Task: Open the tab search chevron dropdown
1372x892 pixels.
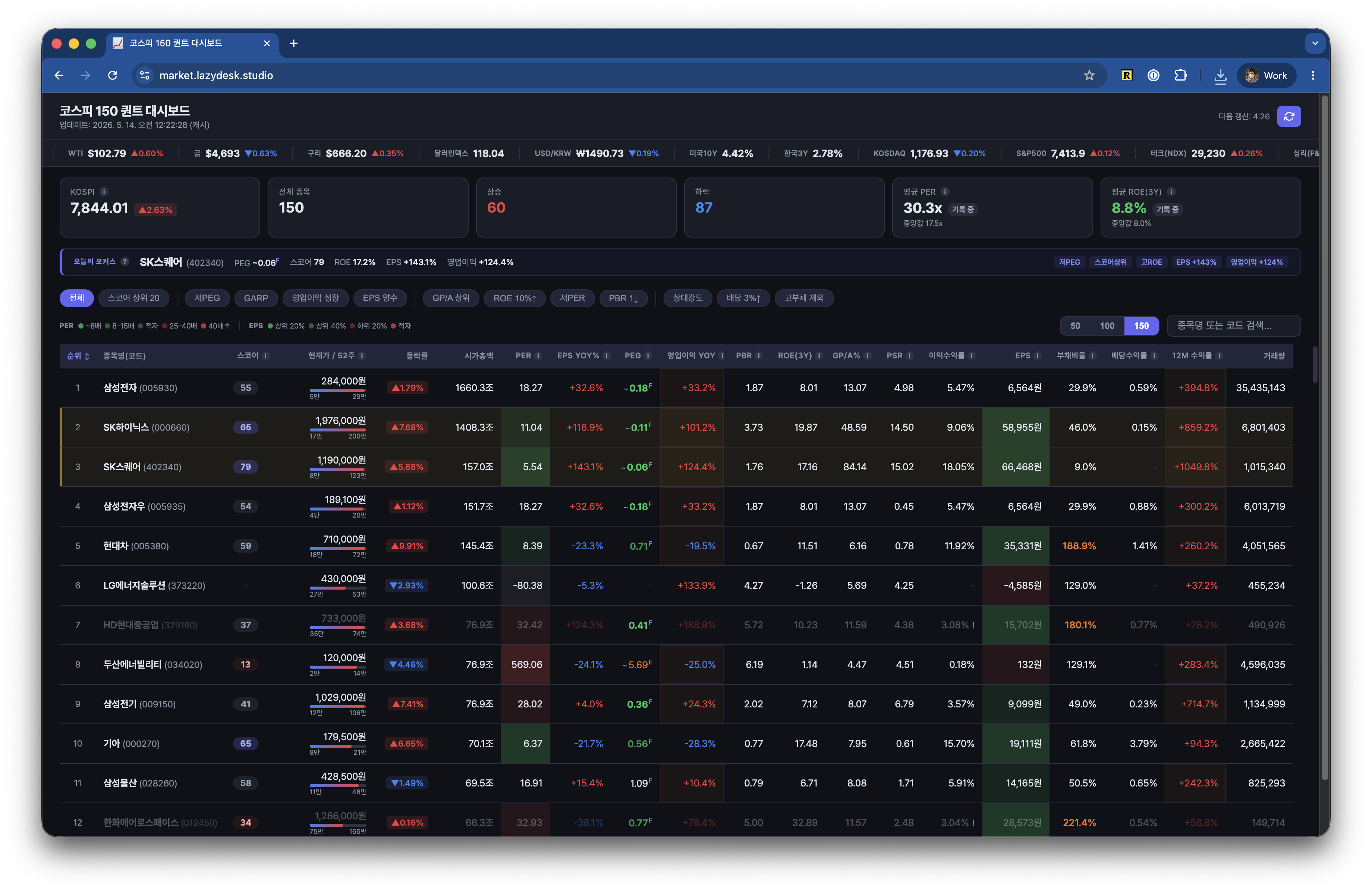Action: click(x=1315, y=43)
